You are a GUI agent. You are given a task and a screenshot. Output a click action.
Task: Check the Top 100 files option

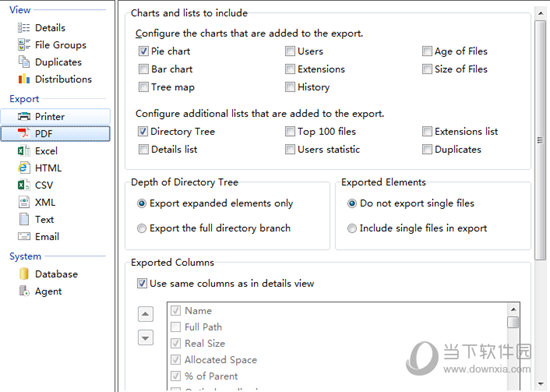290,131
